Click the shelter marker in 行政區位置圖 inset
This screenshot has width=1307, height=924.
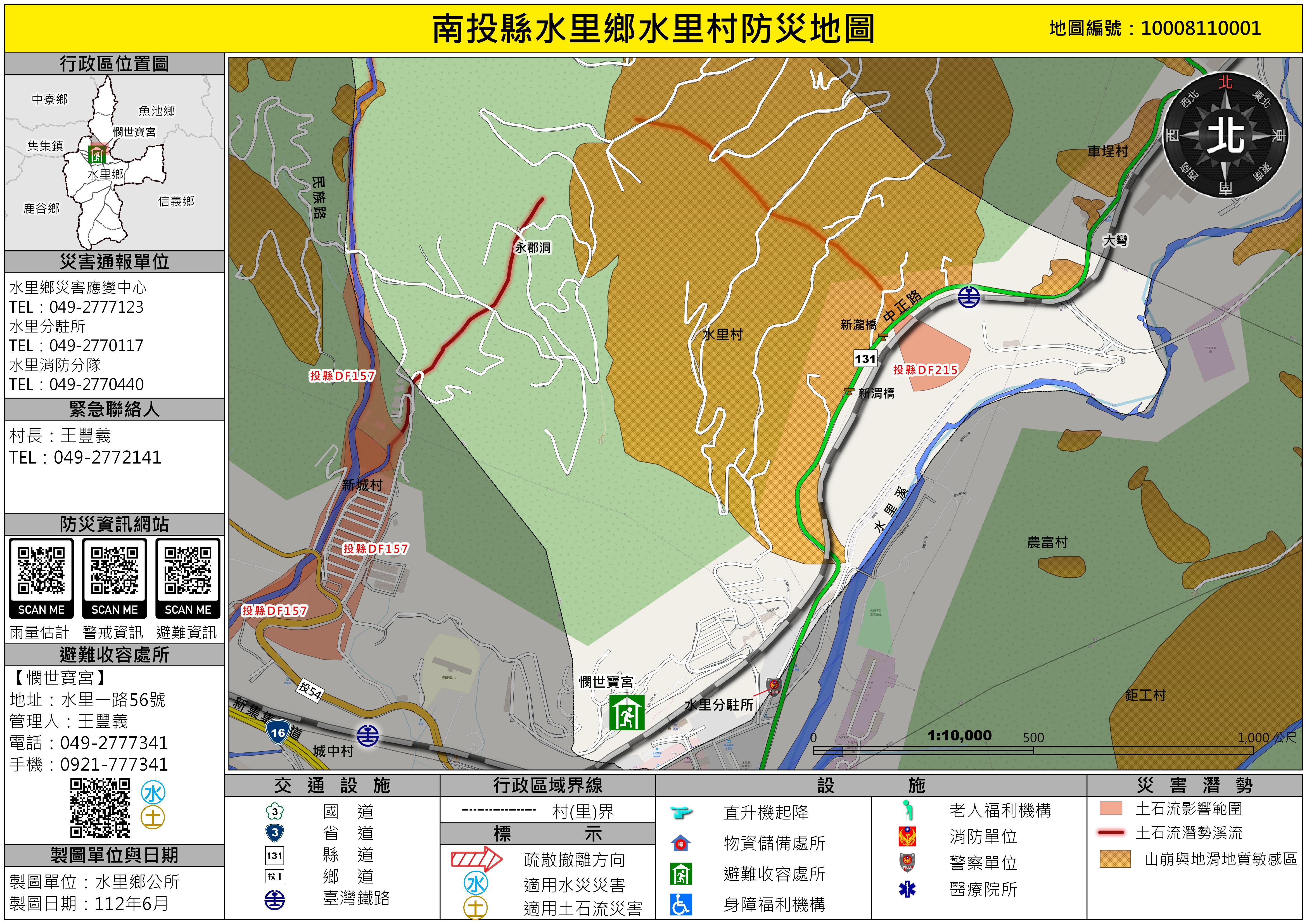tap(97, 154)
